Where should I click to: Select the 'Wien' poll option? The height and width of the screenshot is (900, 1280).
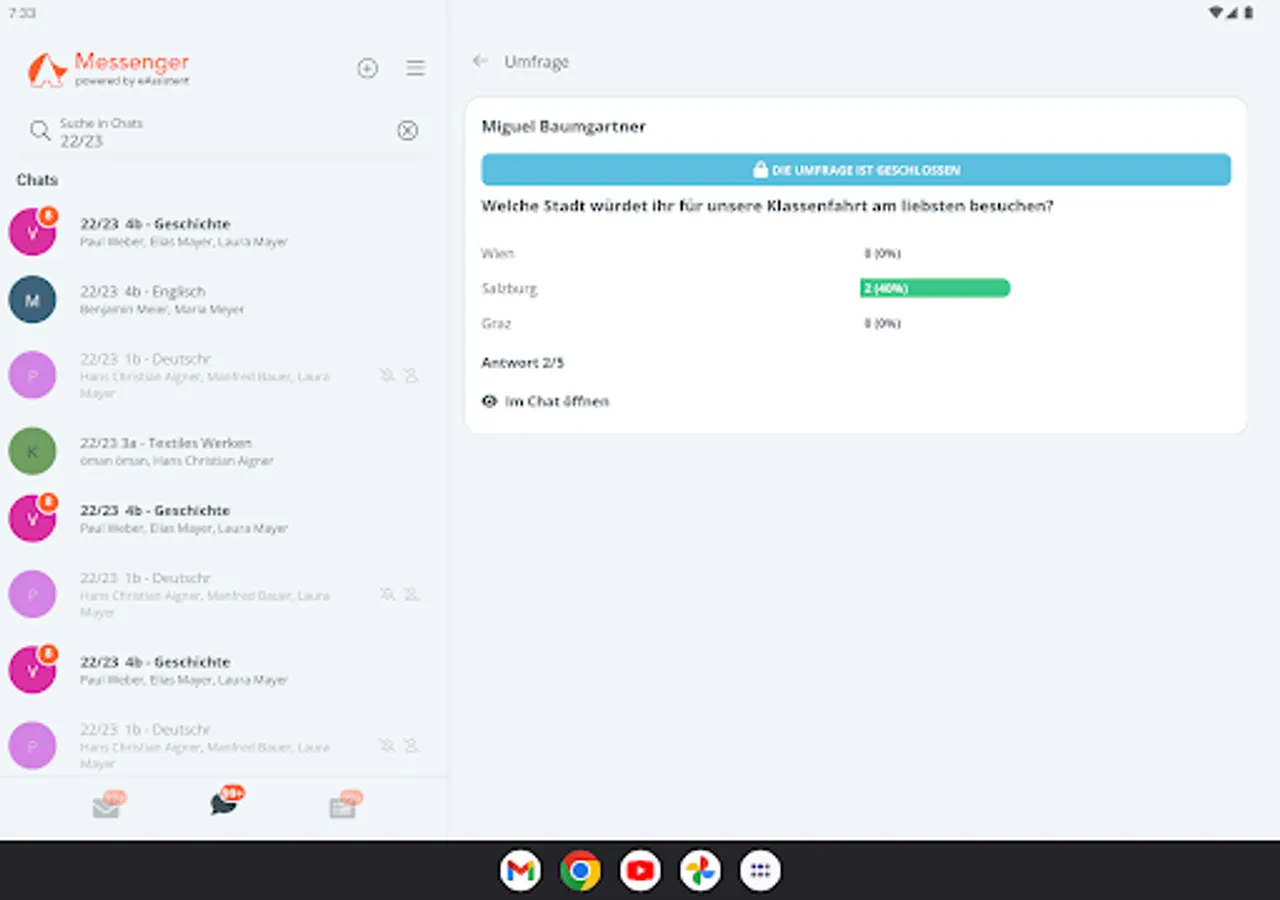498,253
